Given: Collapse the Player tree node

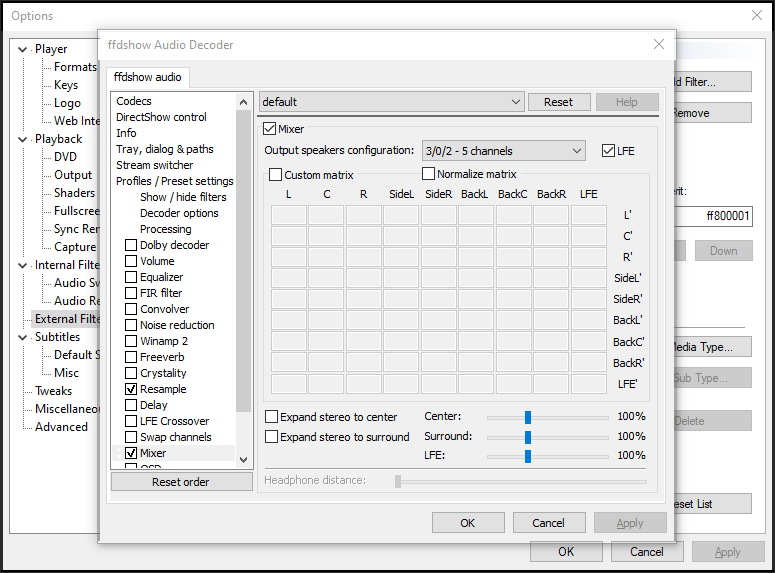Looking at the screenshot, I should tap(22, 49).
